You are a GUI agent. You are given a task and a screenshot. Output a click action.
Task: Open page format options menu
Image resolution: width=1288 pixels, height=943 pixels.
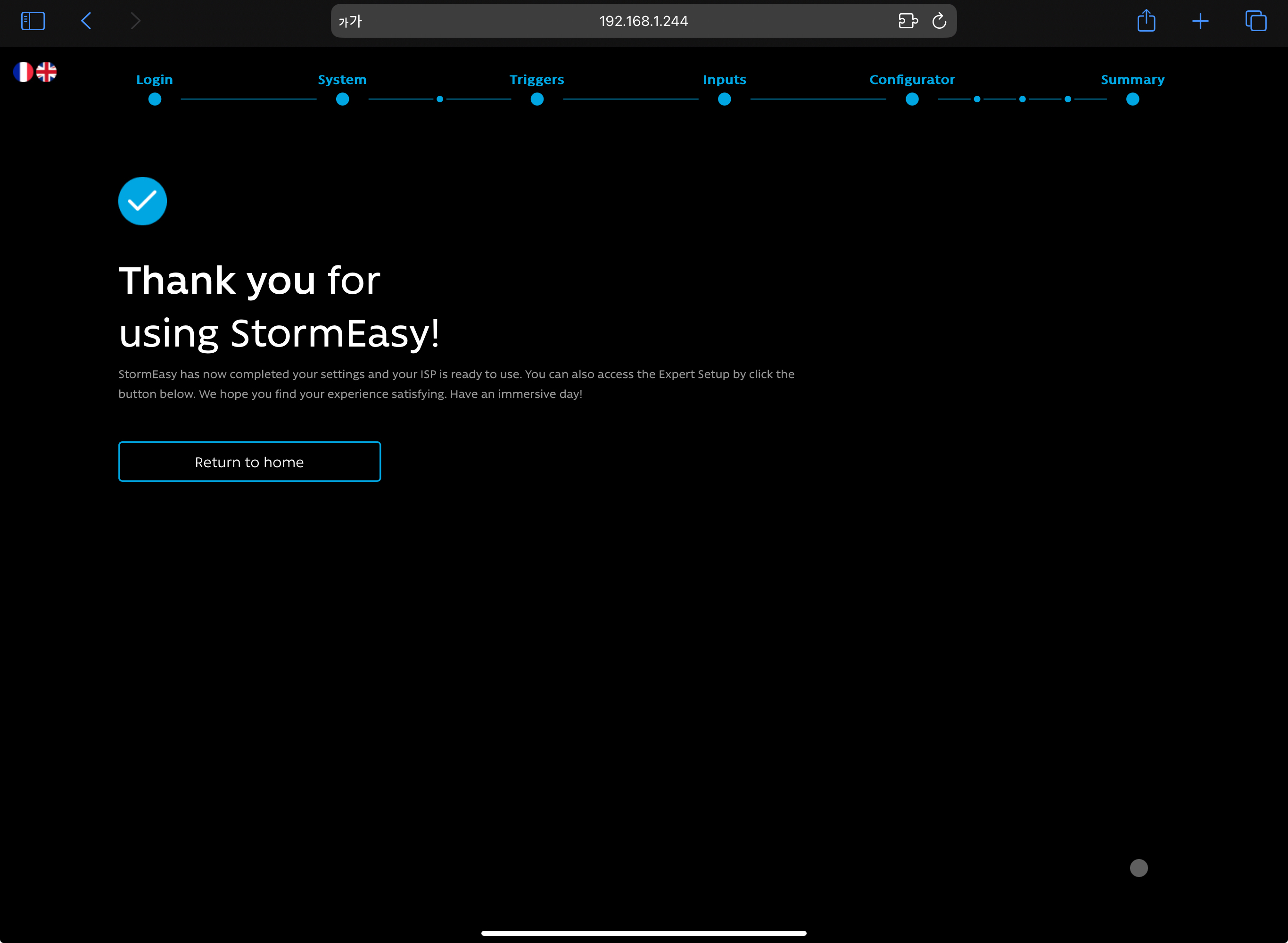[350, 21]
